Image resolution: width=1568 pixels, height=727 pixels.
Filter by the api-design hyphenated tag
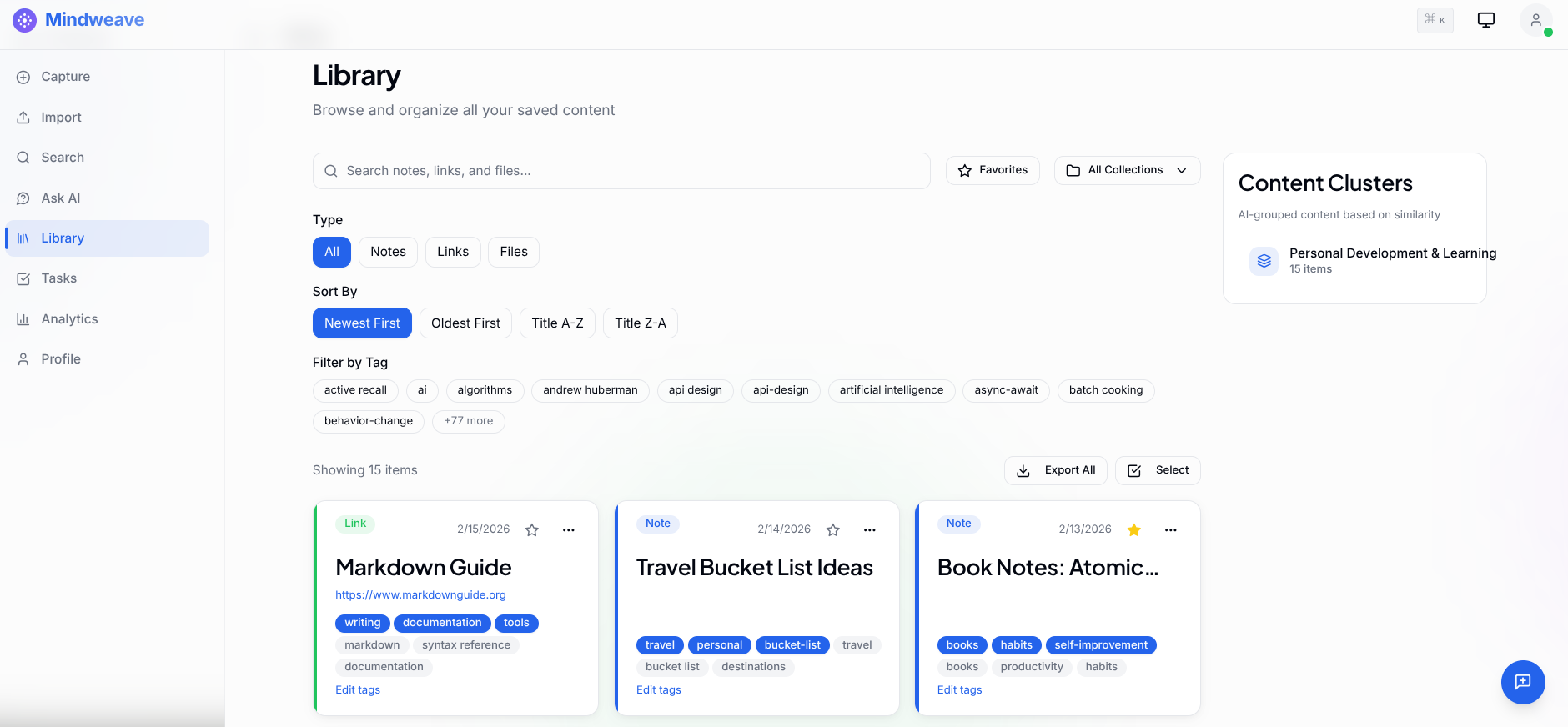coord(781,390)
